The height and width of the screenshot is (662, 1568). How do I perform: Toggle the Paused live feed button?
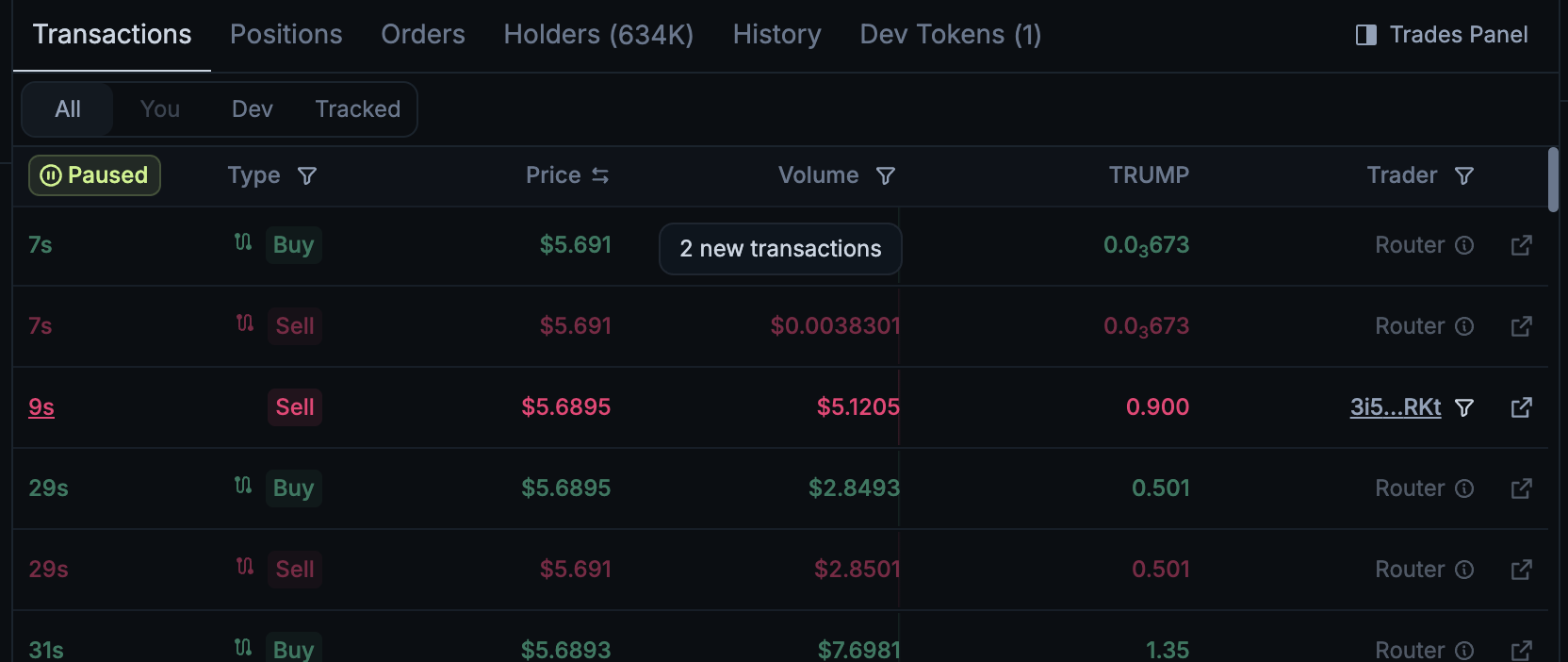point(94,175)
